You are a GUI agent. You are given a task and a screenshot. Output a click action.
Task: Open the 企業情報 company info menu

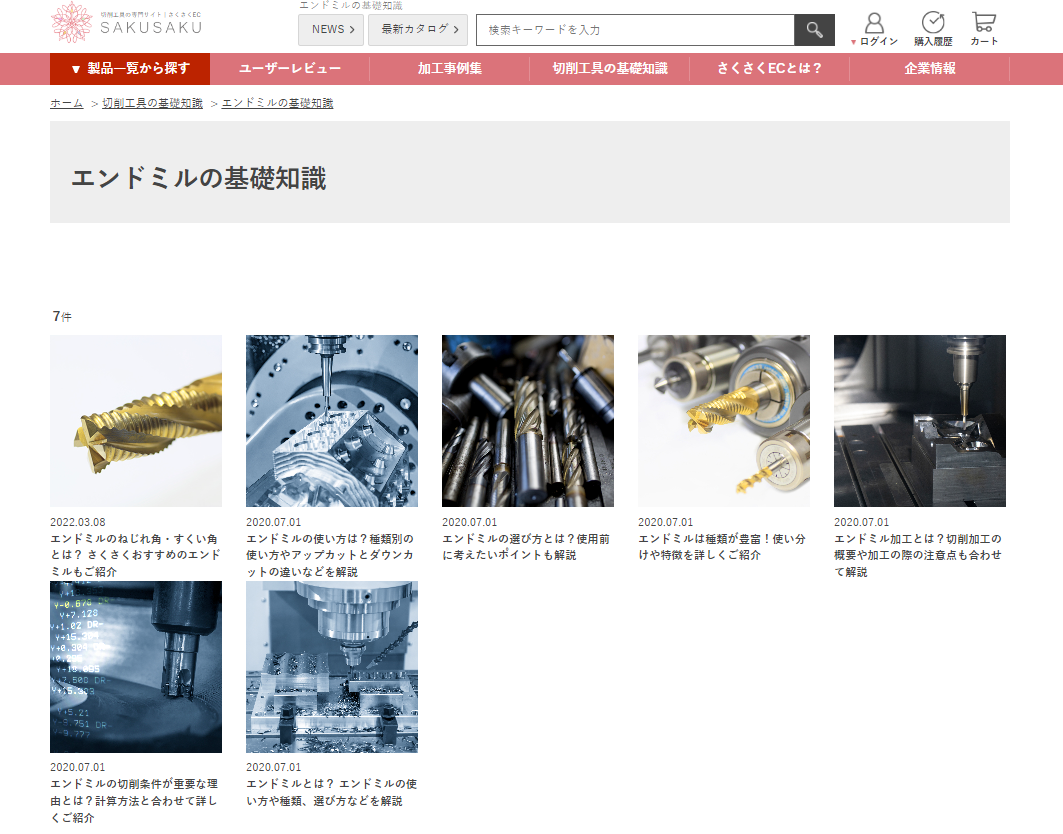(930, 69)
